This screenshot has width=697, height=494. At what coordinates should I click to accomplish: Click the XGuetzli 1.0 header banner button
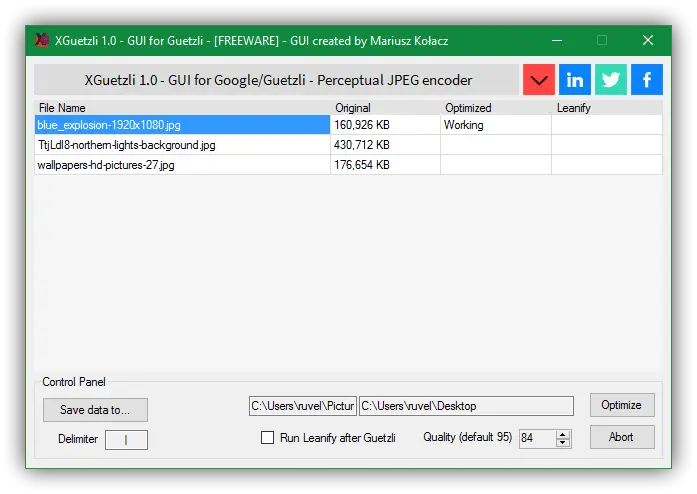pyautogui.click(x=276, y=80)
